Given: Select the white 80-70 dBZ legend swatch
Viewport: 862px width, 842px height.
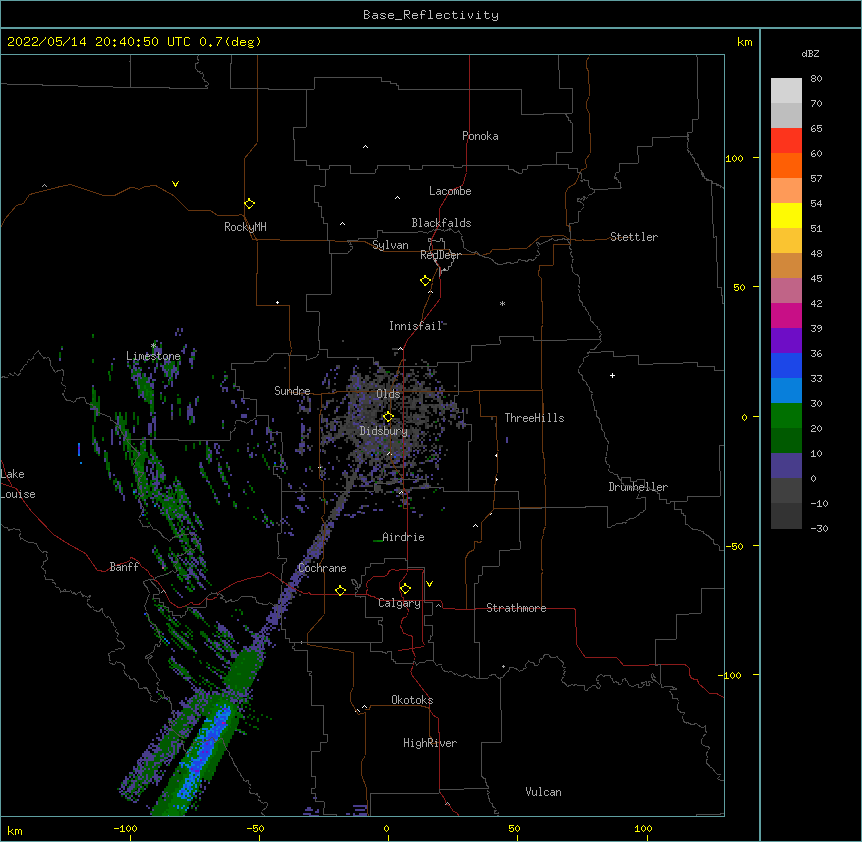Looking at the screenshot, I should click(786, 91).
